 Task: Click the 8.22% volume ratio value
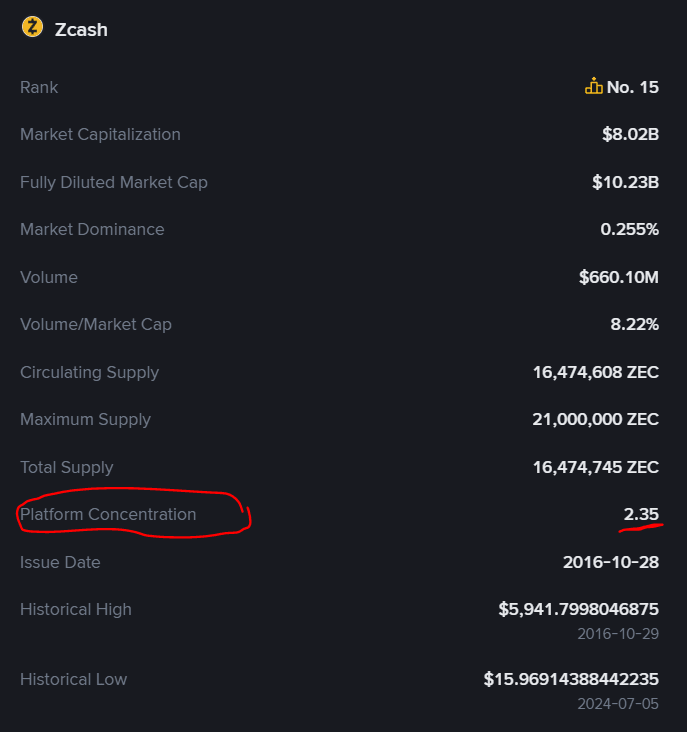[634, 324]
